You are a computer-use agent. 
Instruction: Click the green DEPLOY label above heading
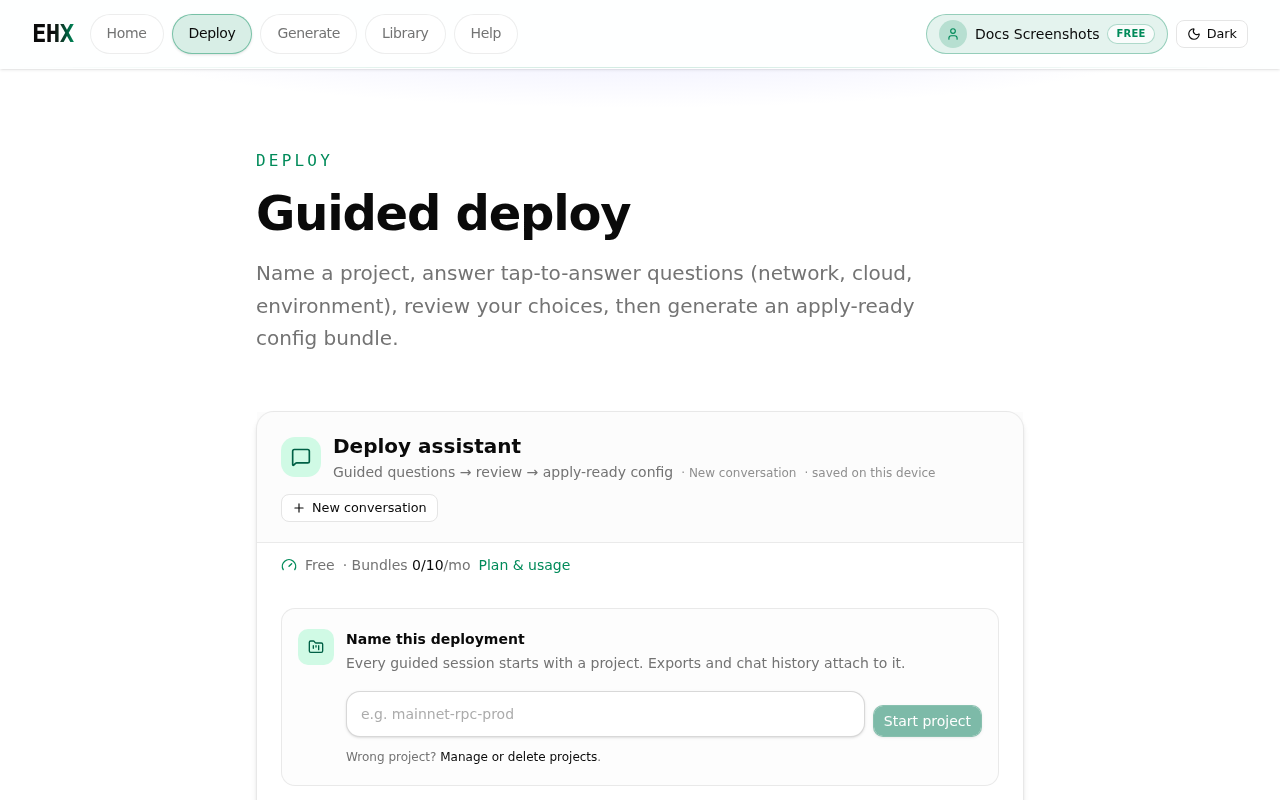pyautogui.click(x=294, y=160)
